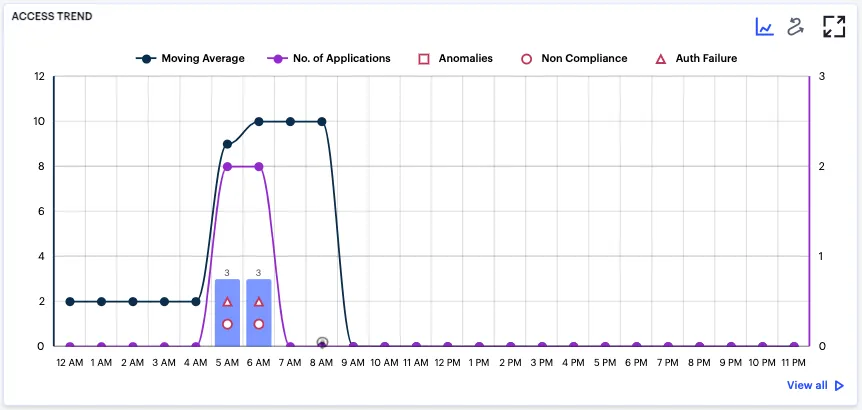Select the Moving Average point at 5 AM
Image resolution: width=862 pixels, height=410 pixels.
tap(227, 144)
